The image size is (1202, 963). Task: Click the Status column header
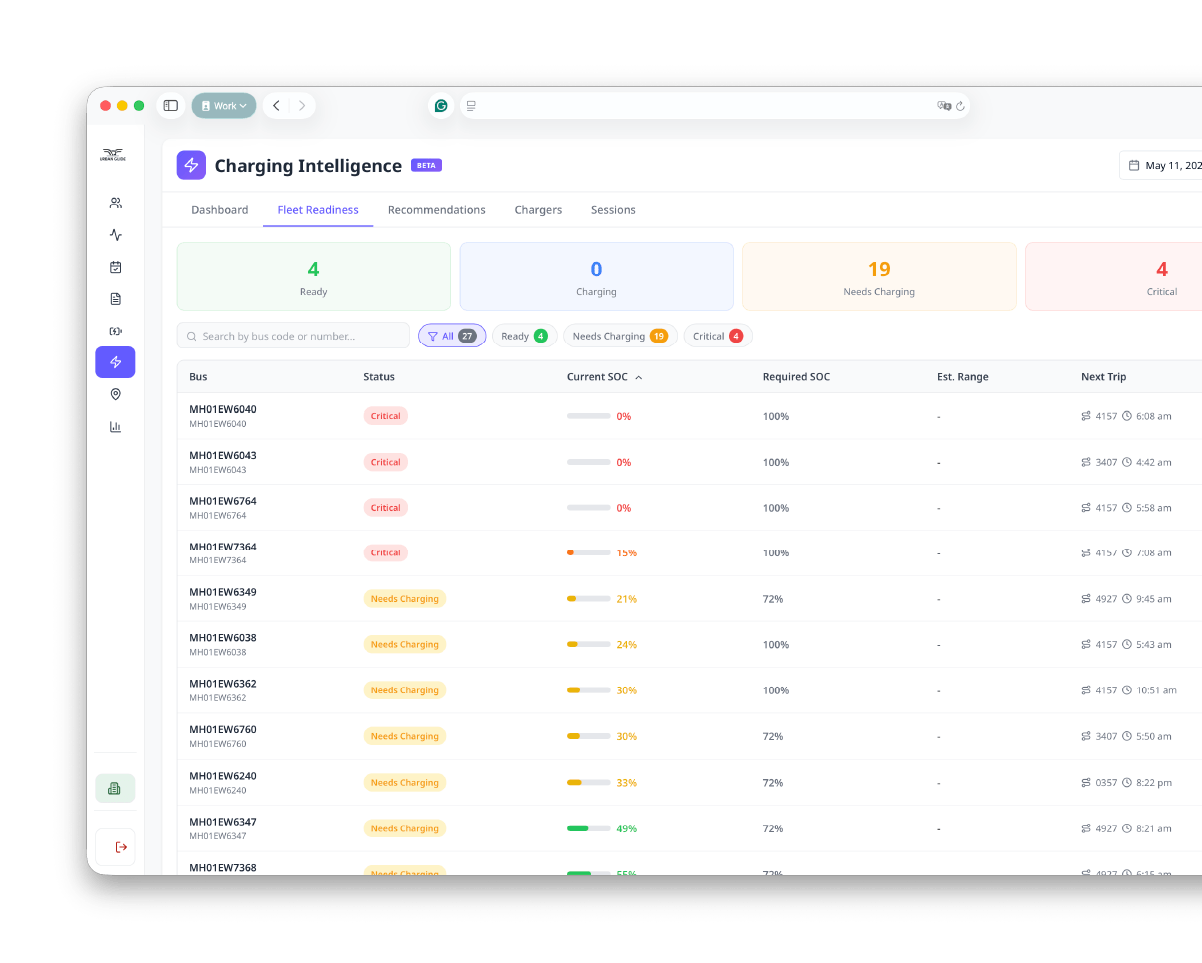click(x=379, y=377)
